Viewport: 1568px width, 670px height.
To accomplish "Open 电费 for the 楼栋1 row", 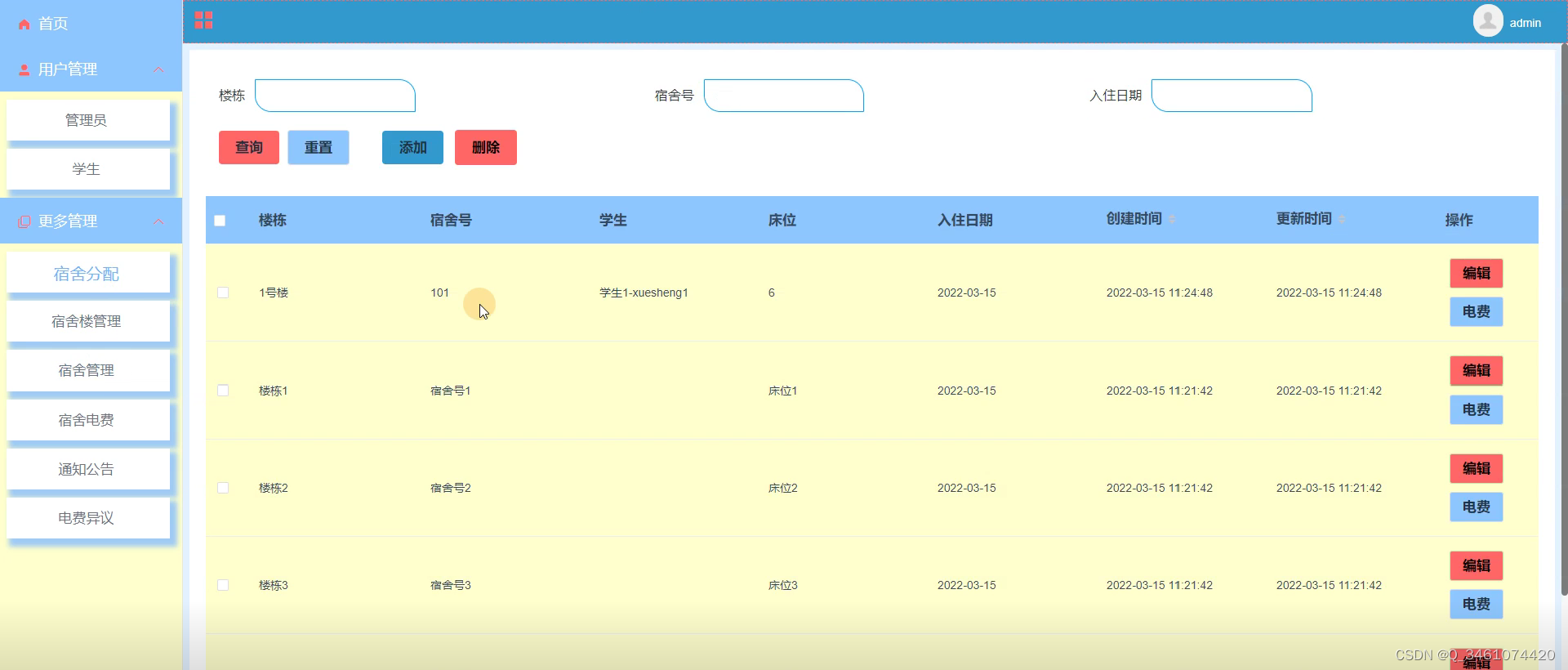I will tap(1477, 409).
